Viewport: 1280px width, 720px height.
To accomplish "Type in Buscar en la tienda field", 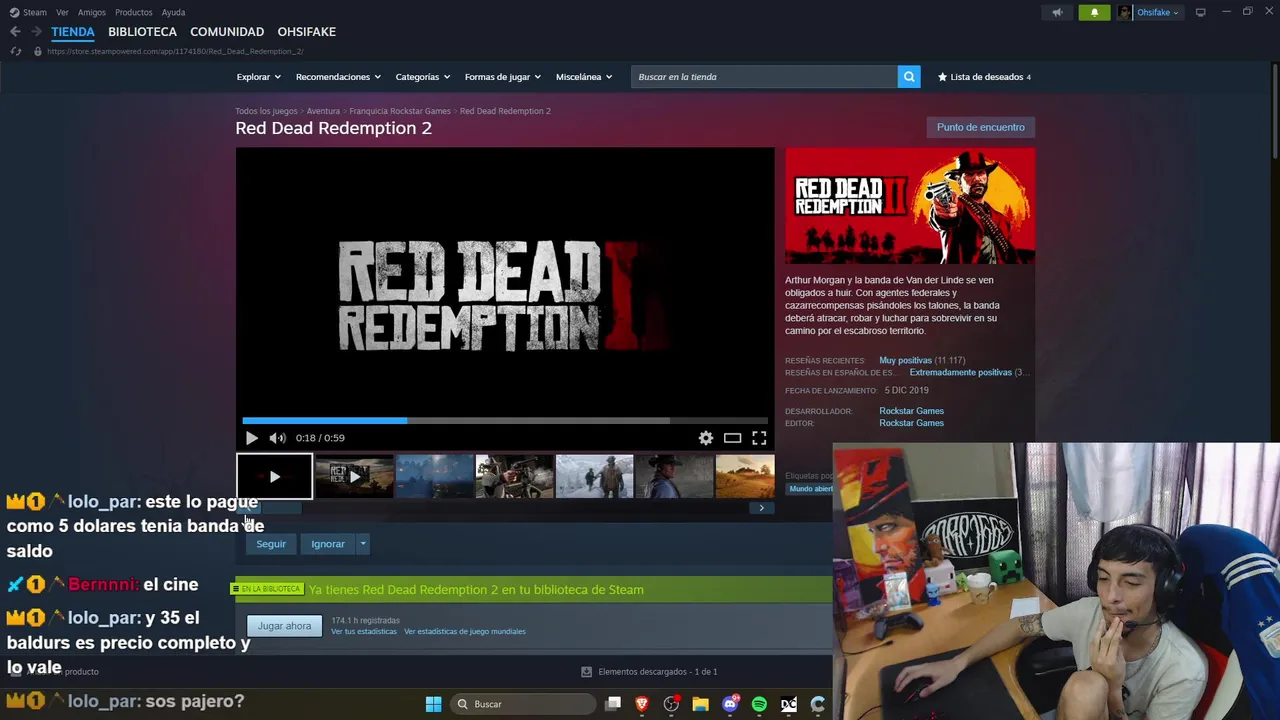I will [x=765, y=77].
